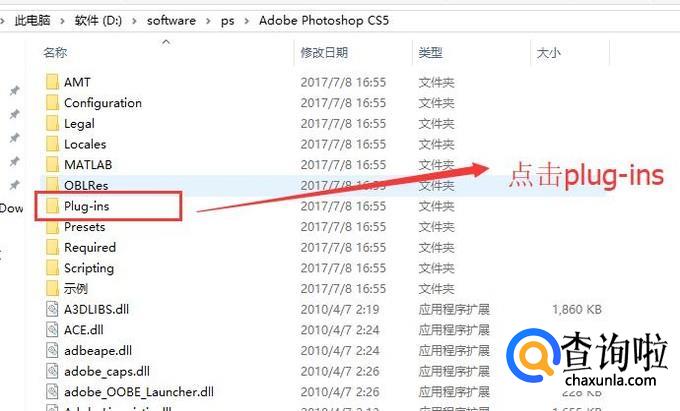Navigate to 软件 (D:) in address bar
The width and height of the screenshot is (680, 411).
[x=98, y=21]
